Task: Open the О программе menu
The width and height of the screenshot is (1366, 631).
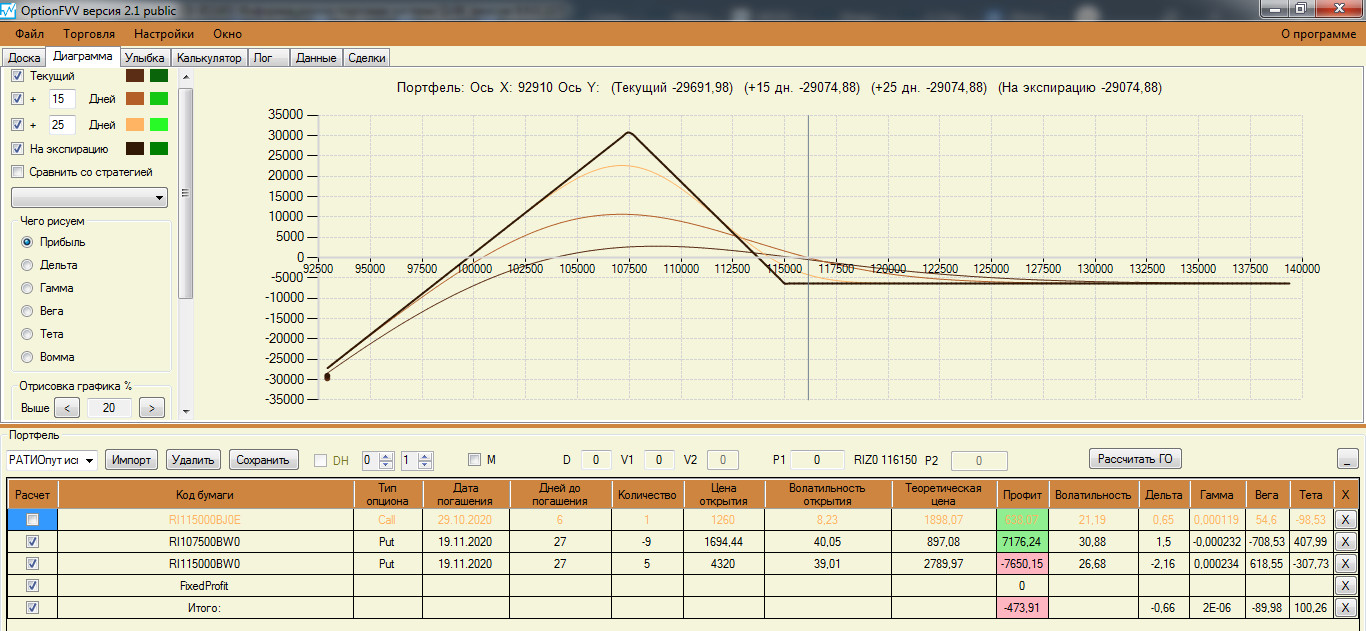Action: click(1318, 34)
